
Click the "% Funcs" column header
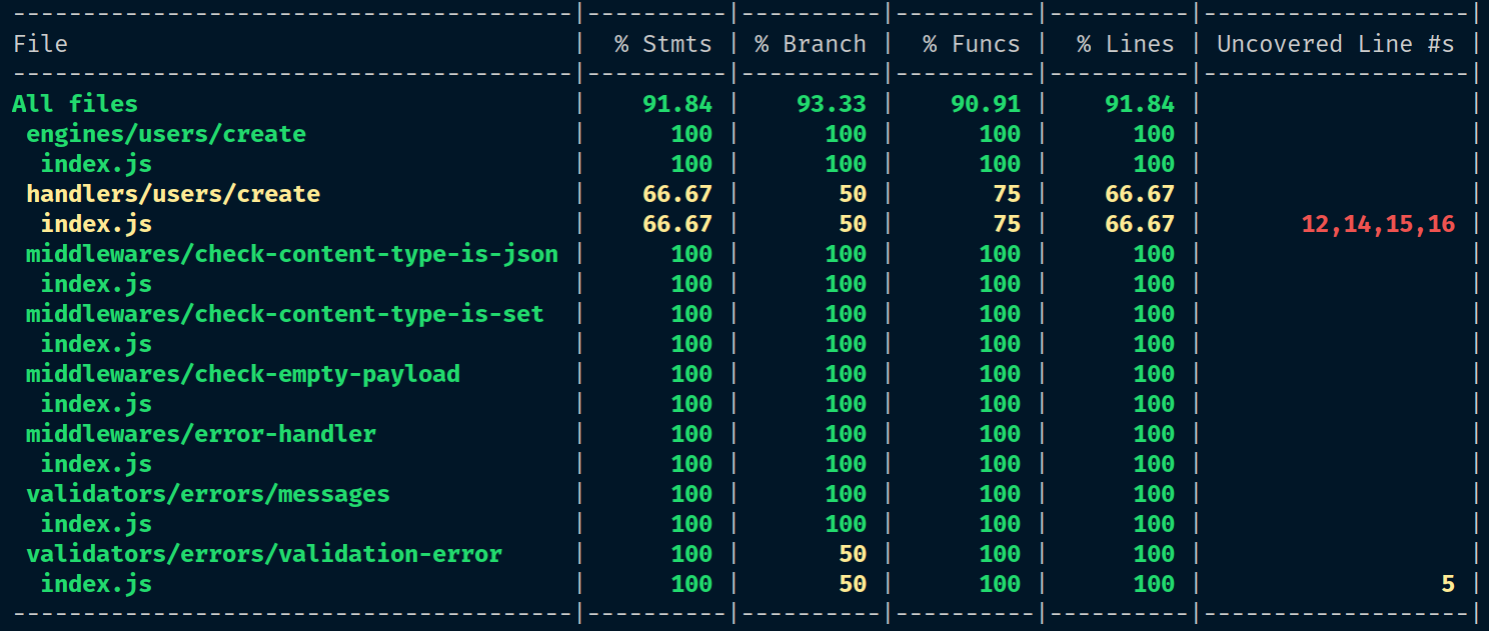click(971, 44)
